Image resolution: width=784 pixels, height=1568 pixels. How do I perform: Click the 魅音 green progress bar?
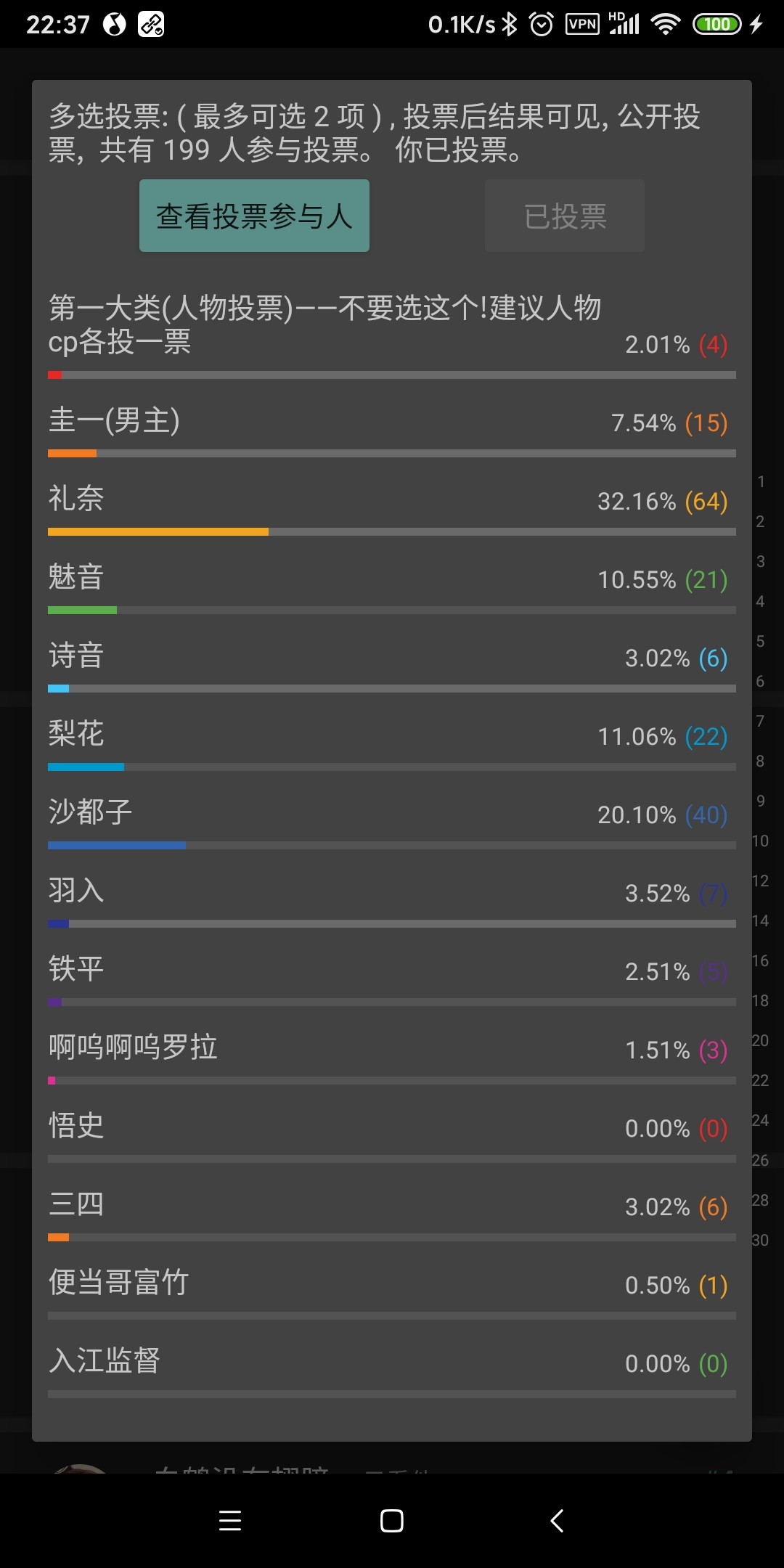pos(82,610)
